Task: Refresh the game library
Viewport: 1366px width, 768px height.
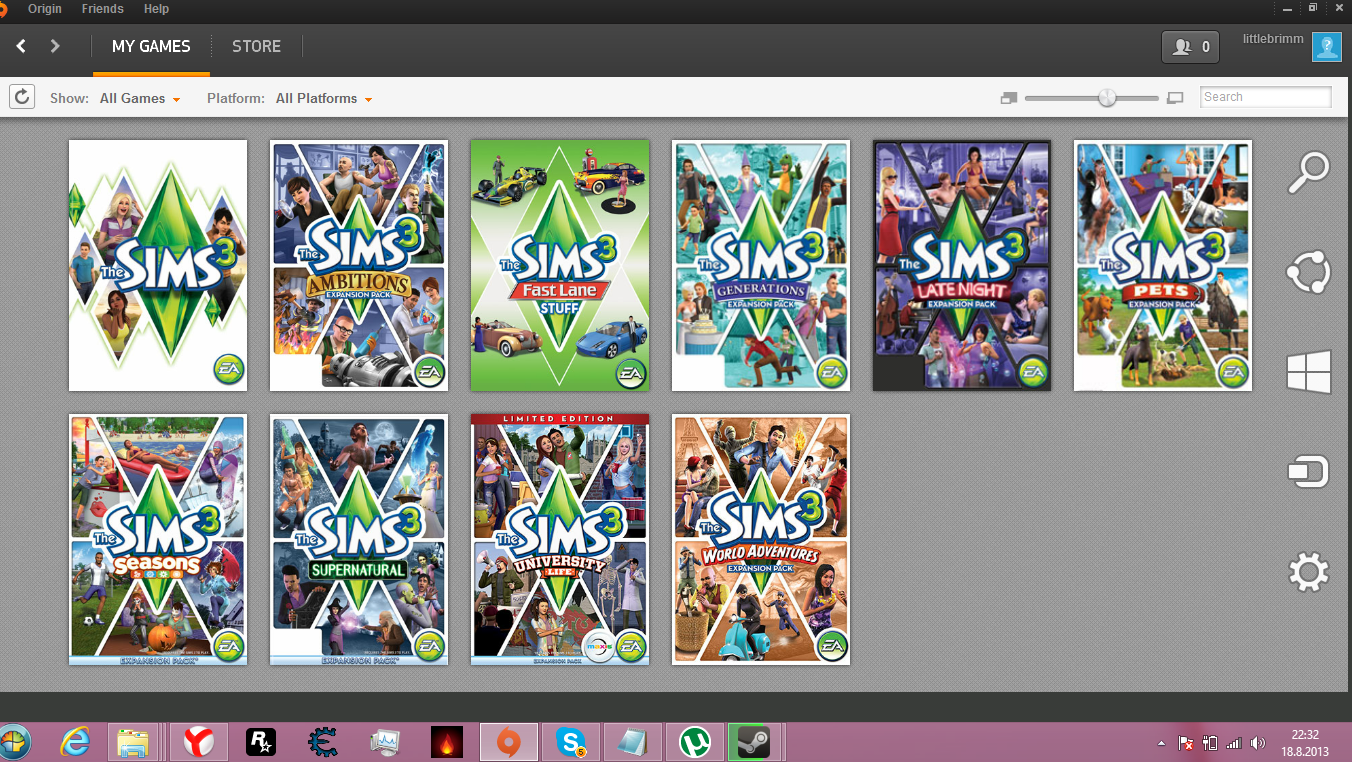Action: [22, 97]
